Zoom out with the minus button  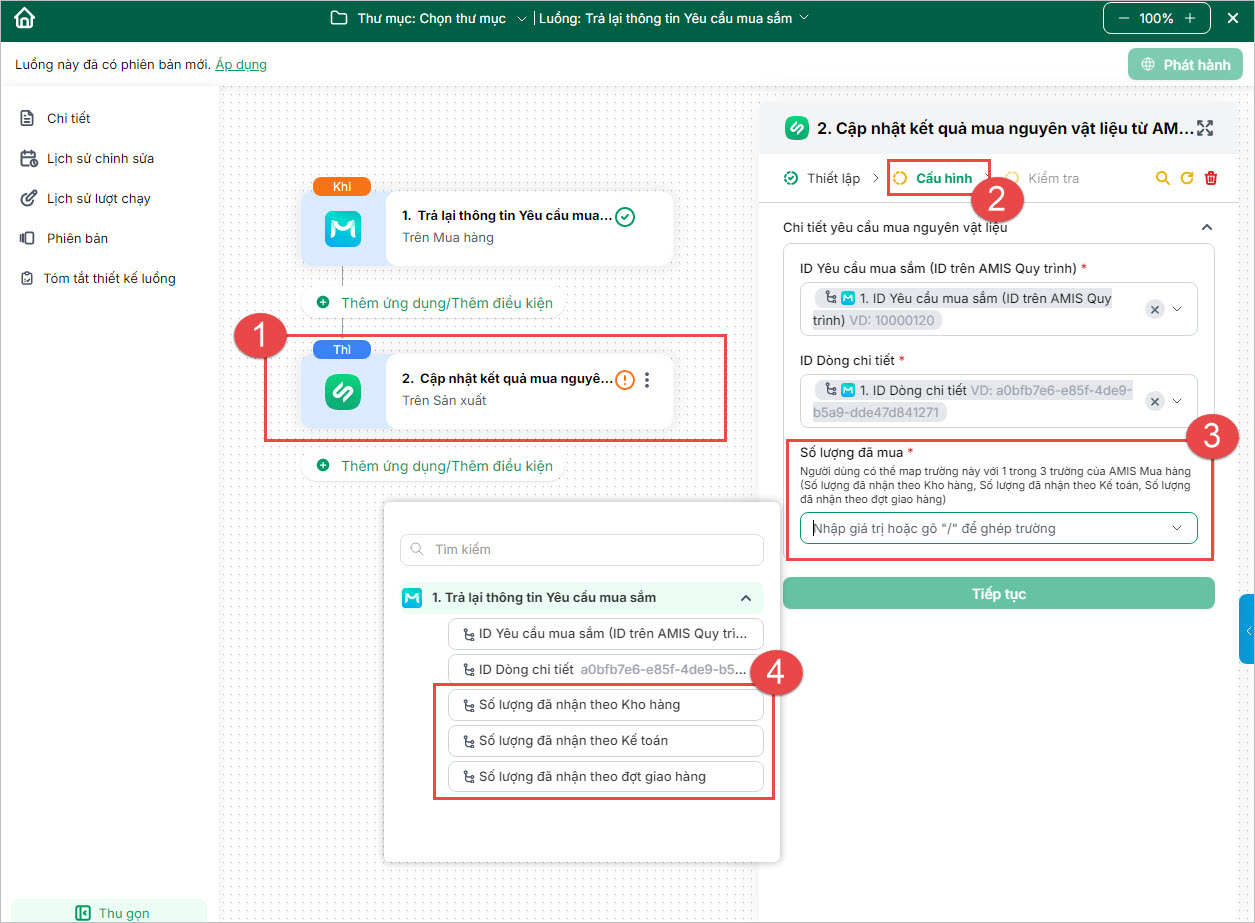point(1124,18)
